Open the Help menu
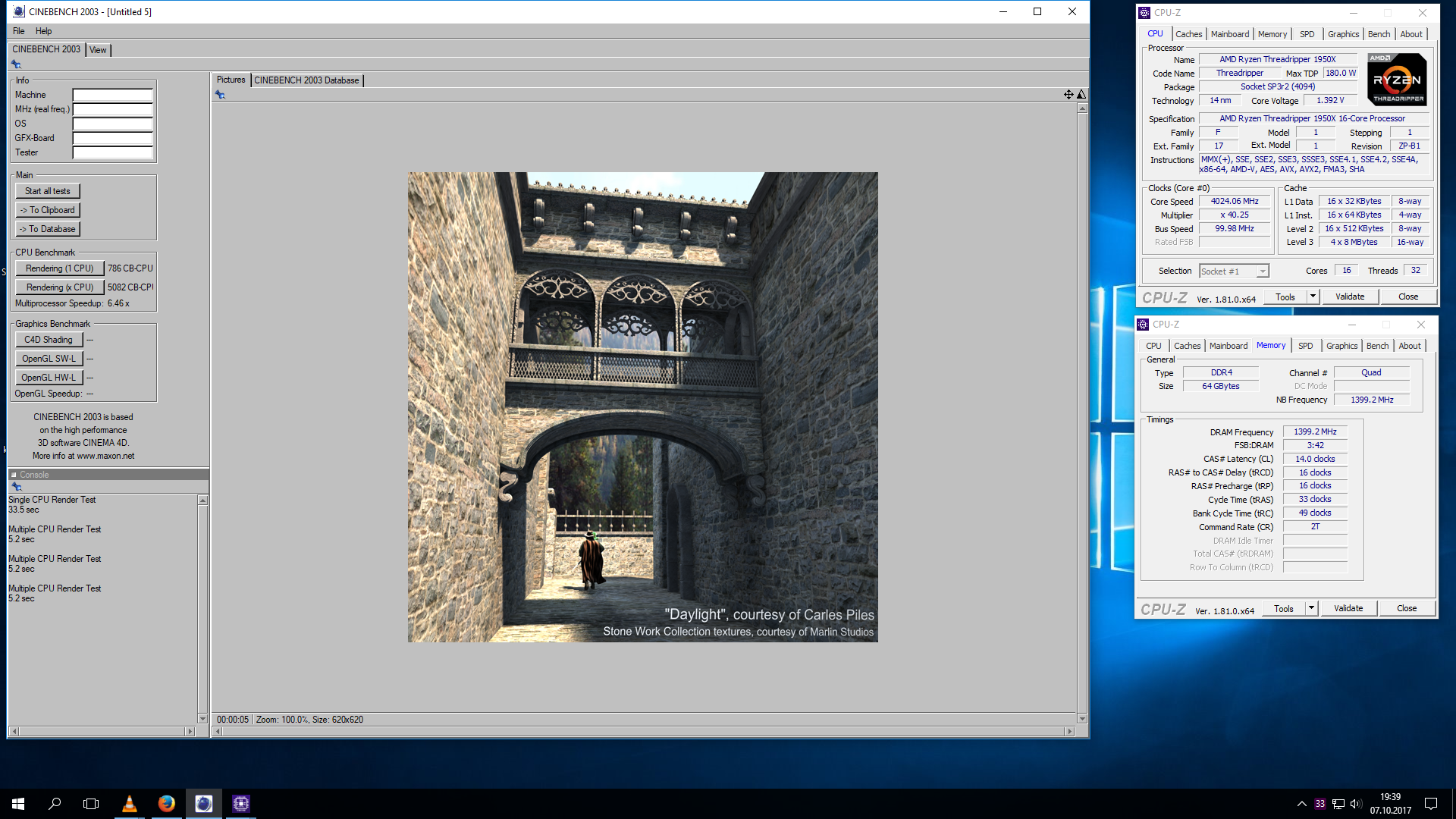Image resolution: width=1456 pixels, height=819 pixels. 44,31
